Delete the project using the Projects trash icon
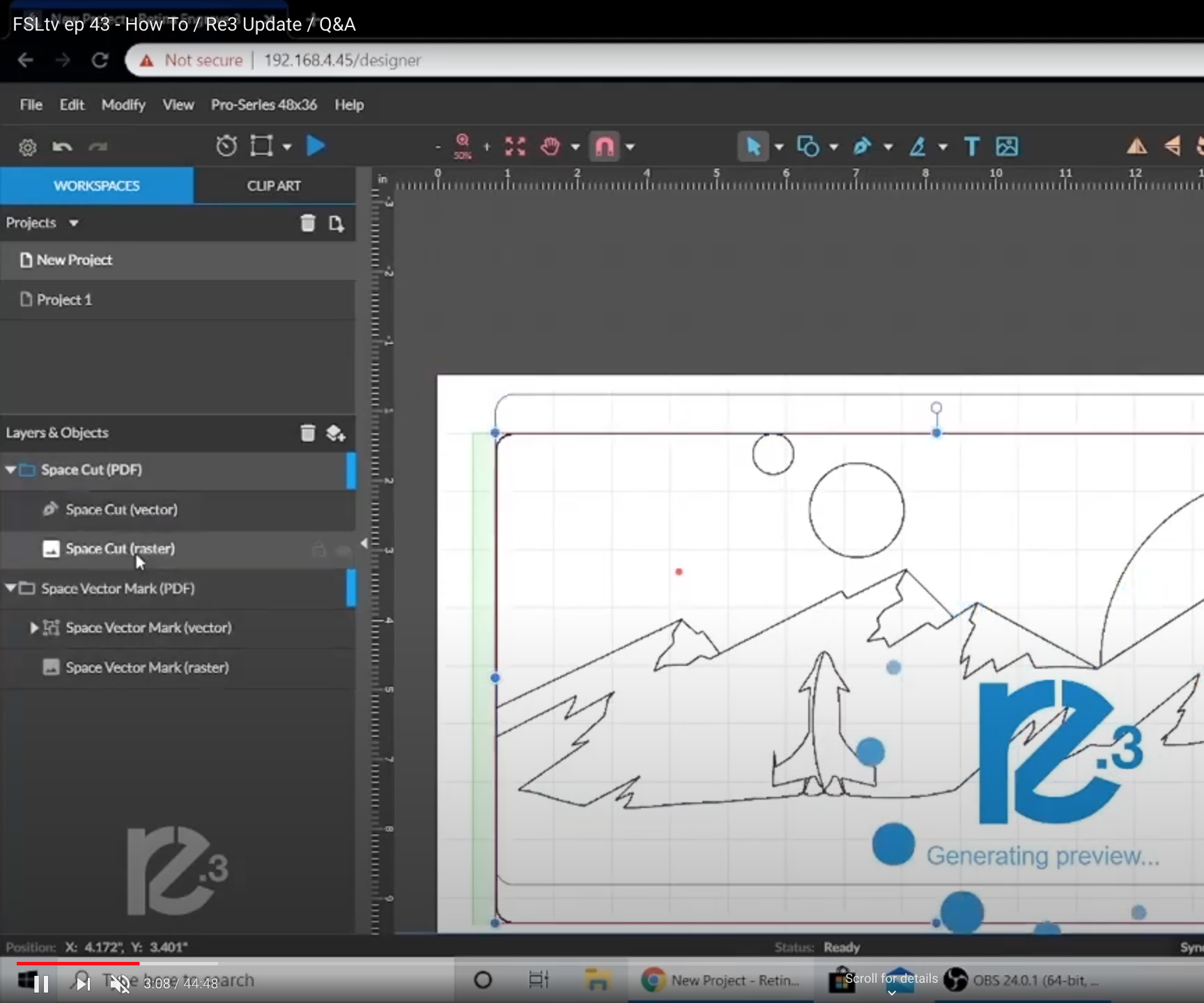 (307, 224)
